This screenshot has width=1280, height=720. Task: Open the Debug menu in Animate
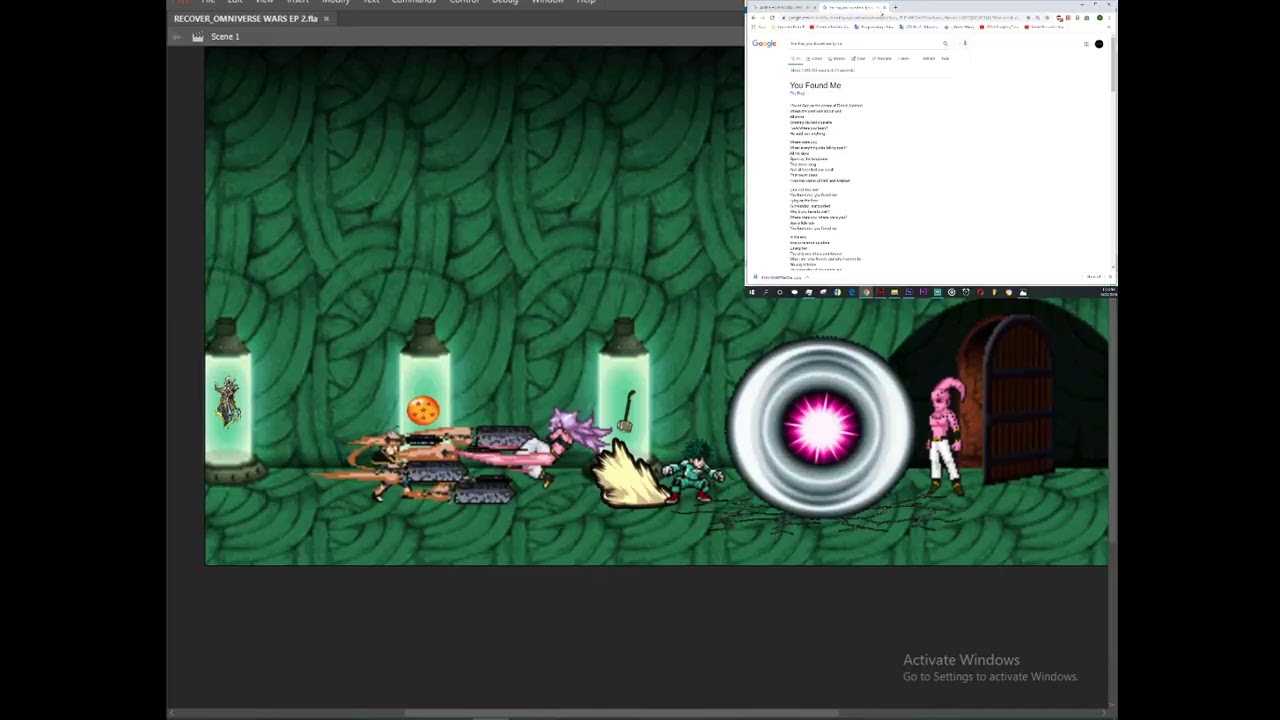coord(505,2)
